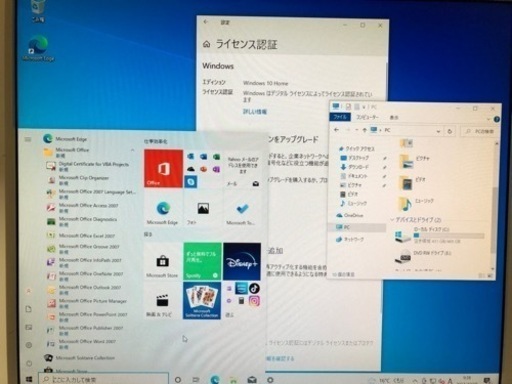Open the ファイル tab in Explorer
Screen dimensions: 512x384
coord(340,117)
